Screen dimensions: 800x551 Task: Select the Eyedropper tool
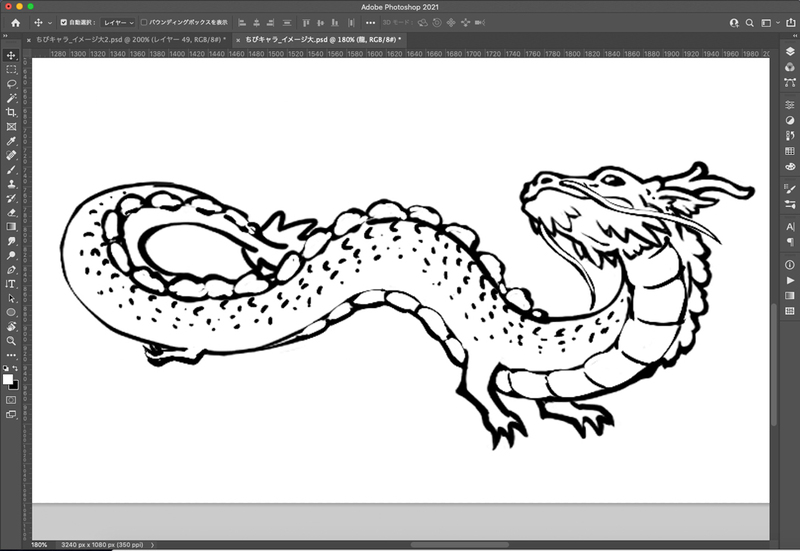(11, 141)
